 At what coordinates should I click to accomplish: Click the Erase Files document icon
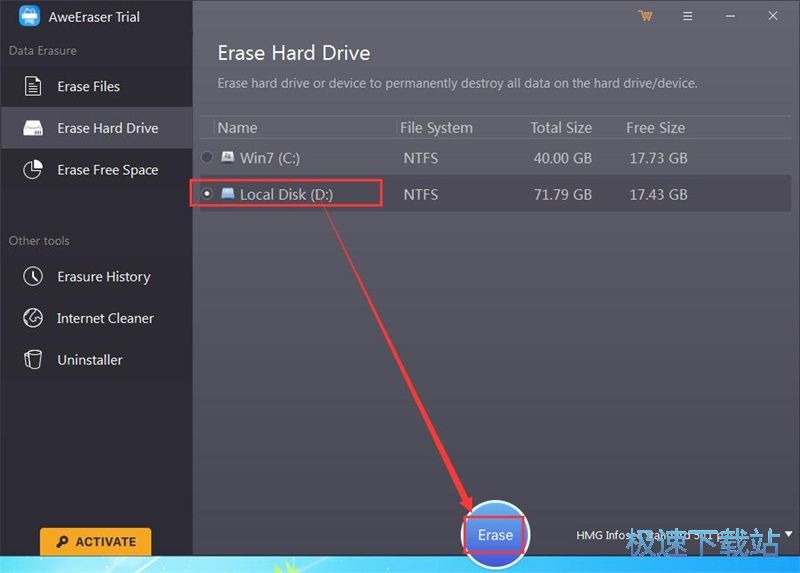(33, 86)
